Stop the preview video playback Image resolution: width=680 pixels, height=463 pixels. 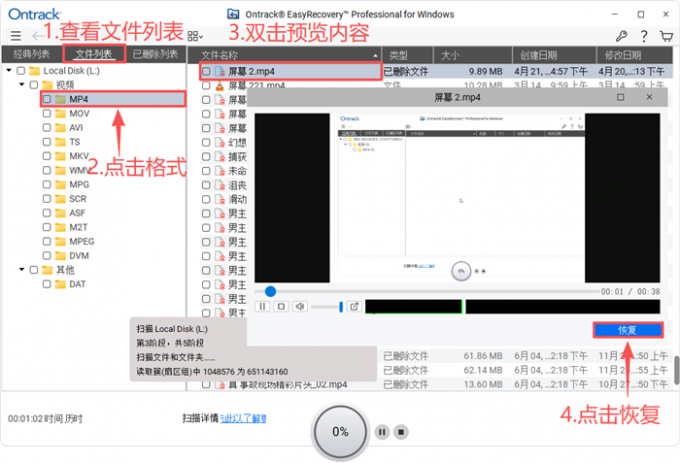(281, 306)
